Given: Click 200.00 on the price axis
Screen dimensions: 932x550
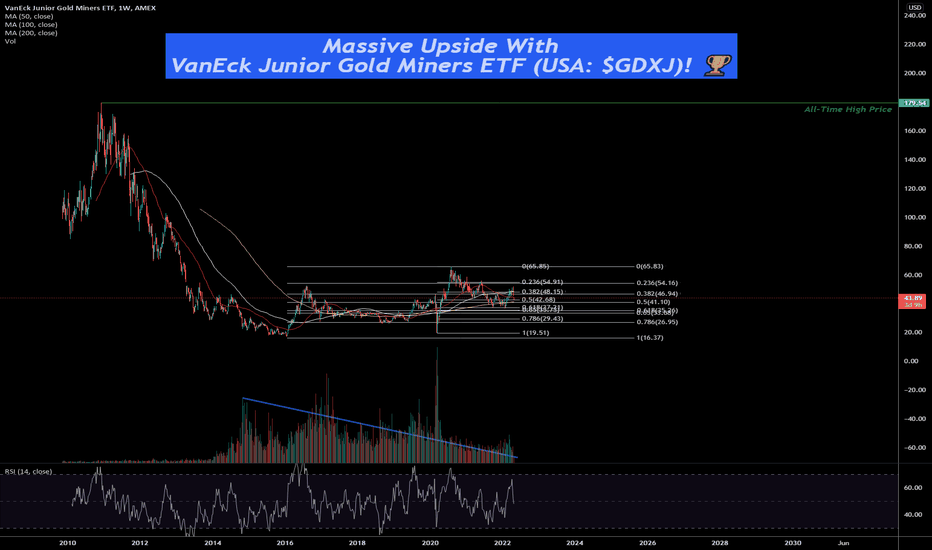Looking at the screenshot, I should coord(915,73).
